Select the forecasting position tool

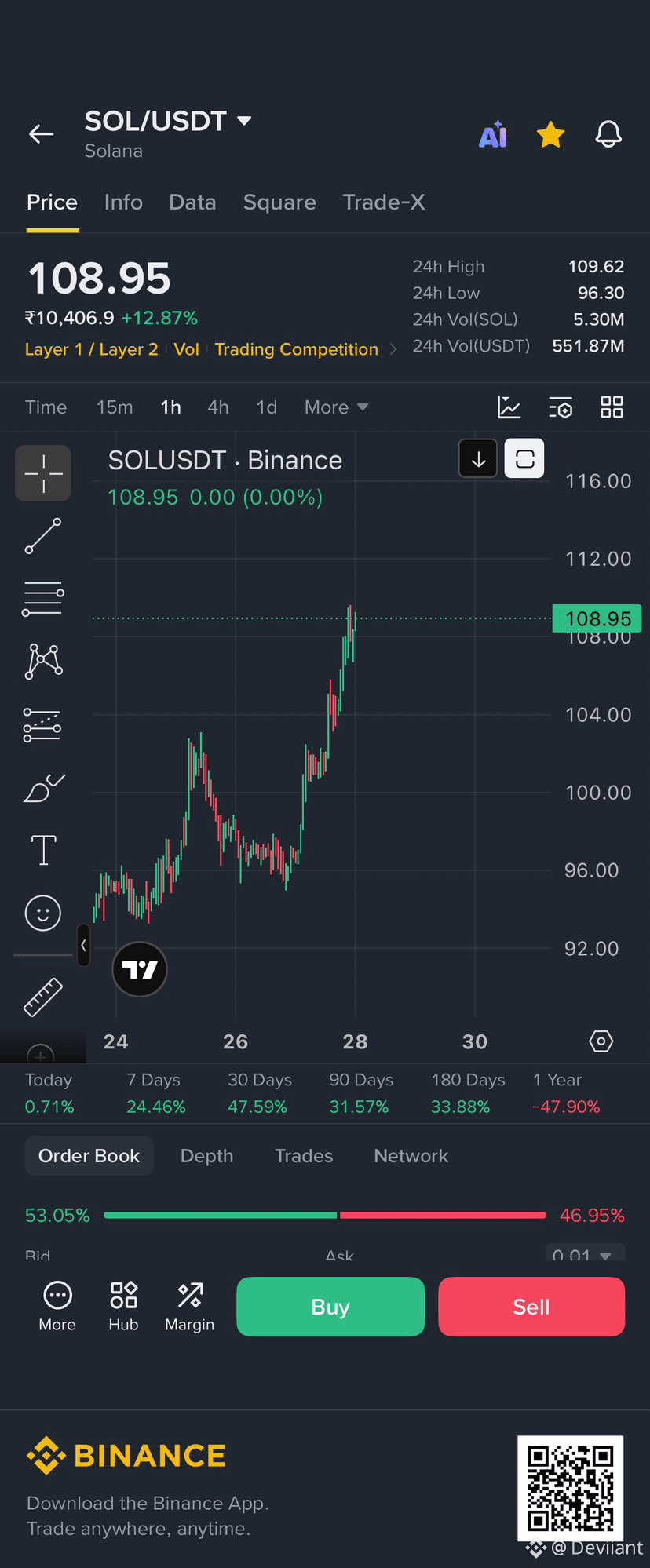click(x=42, y=724)
